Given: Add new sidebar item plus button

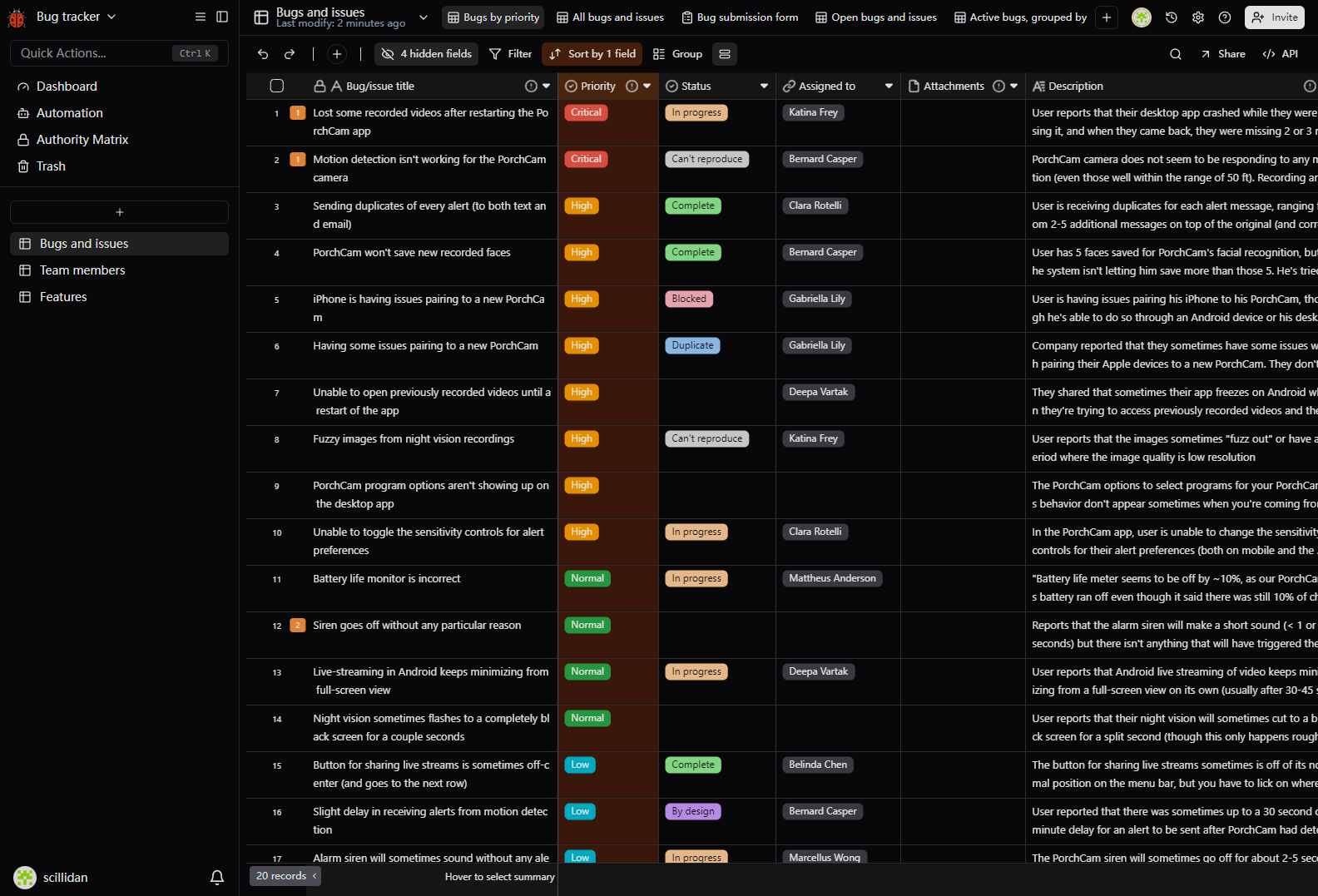Looking at the screenshot, I should pos(119,212).
